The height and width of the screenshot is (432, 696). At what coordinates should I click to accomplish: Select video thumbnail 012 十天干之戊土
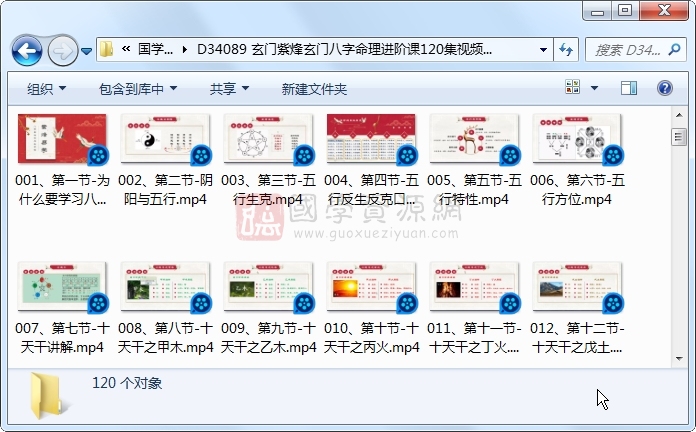click(x=577, y=287)
